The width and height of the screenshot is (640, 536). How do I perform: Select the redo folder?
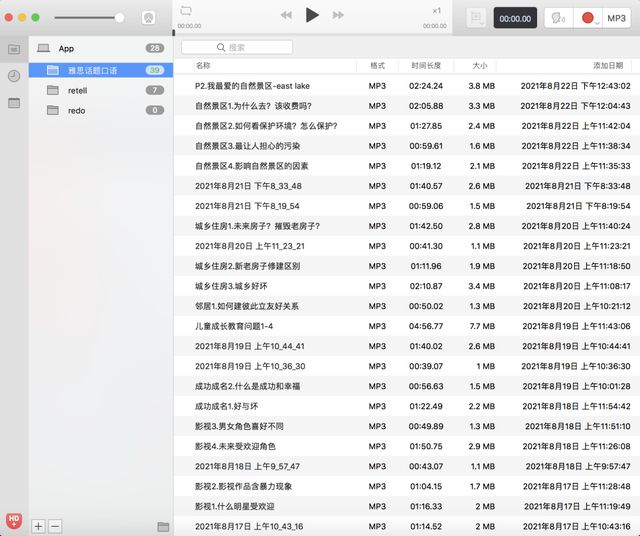101,110
